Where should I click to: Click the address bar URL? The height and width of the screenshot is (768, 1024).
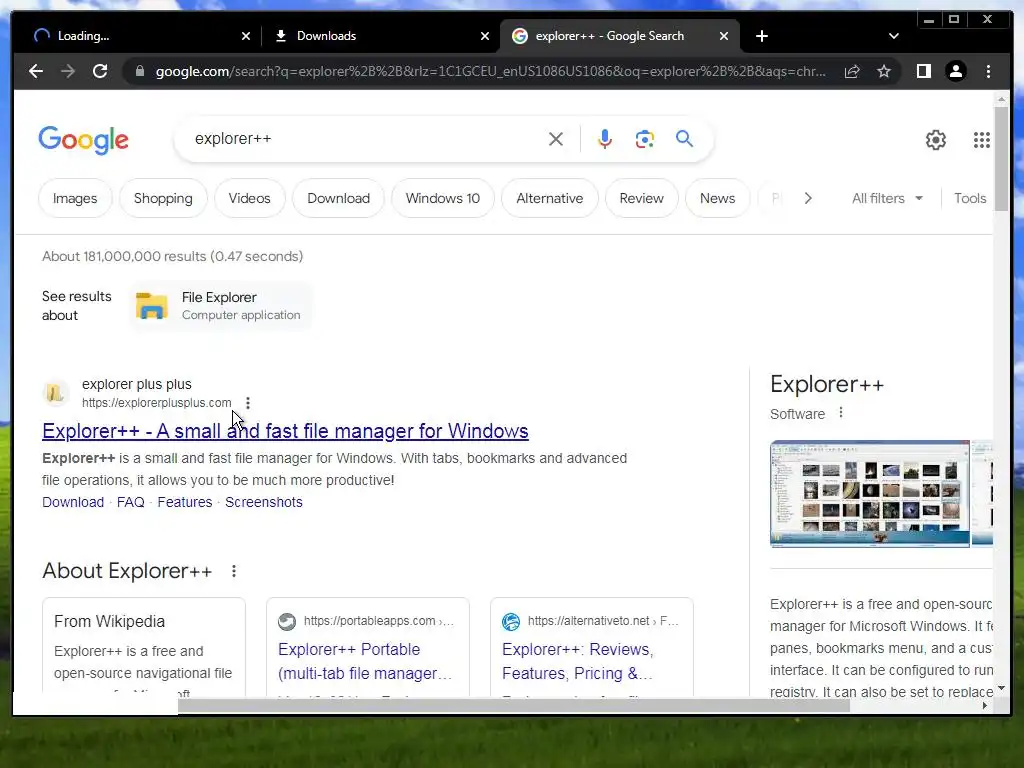click(x=490, y=71)
